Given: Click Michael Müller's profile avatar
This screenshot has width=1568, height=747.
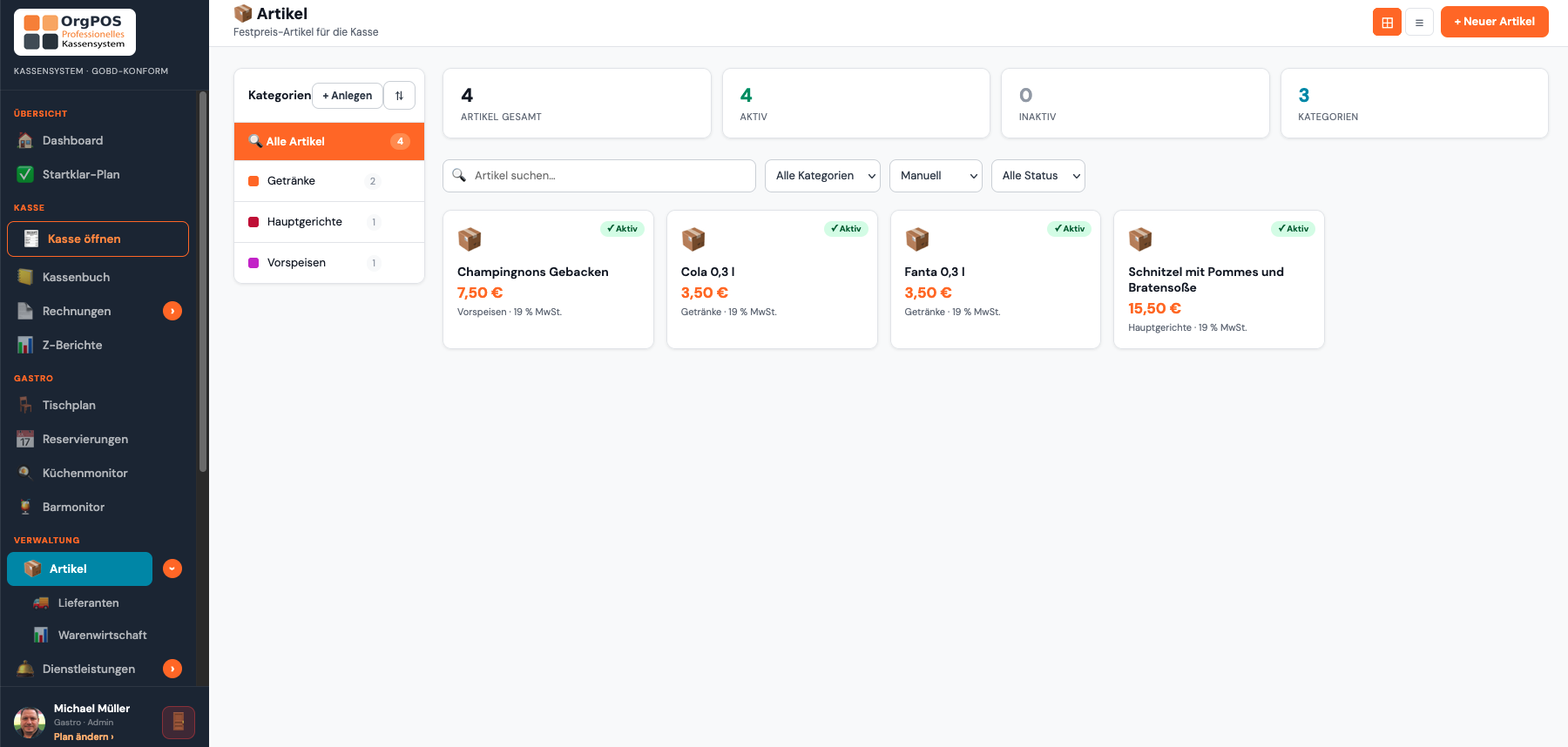Looking at the screenshot, I should 30,723.
